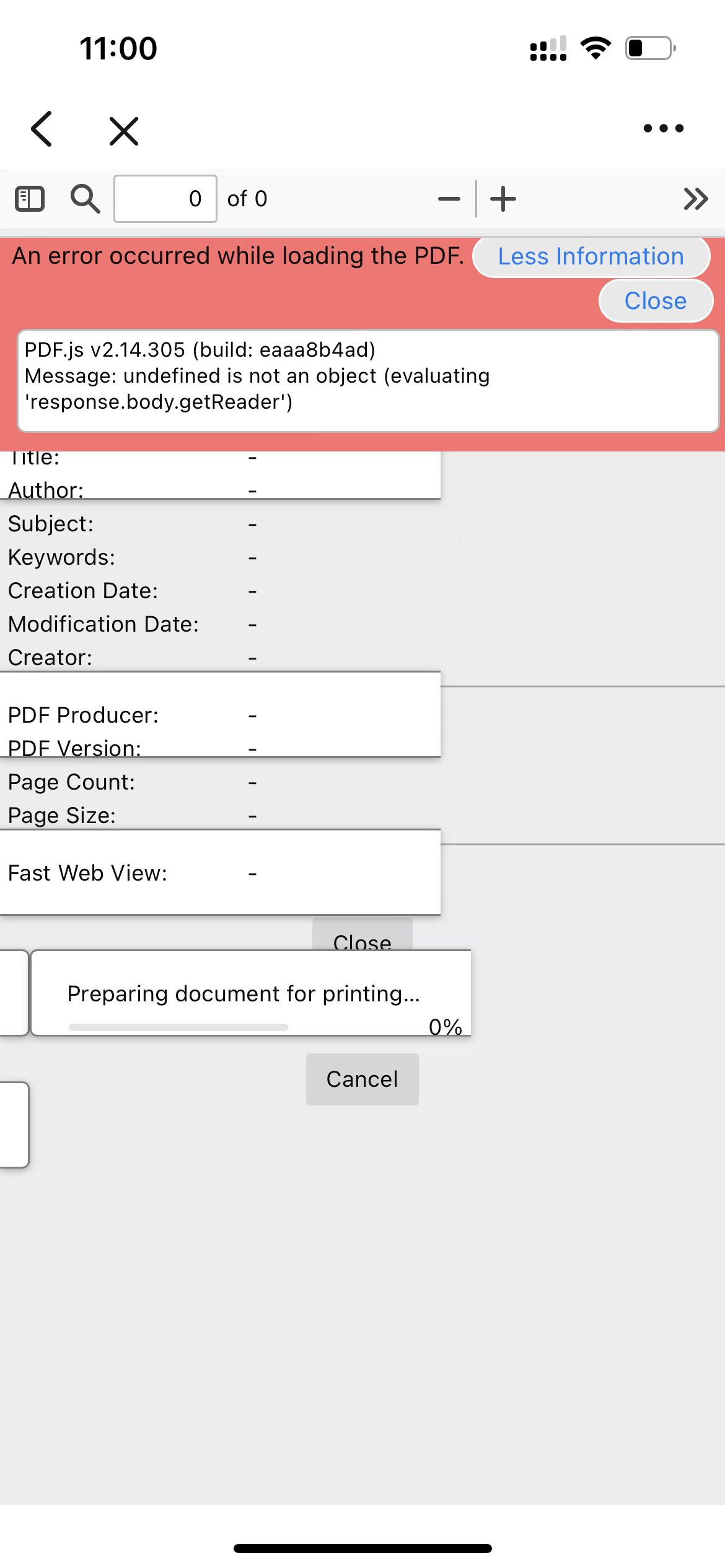Cancel the print preparation

tap(362, 1079)
